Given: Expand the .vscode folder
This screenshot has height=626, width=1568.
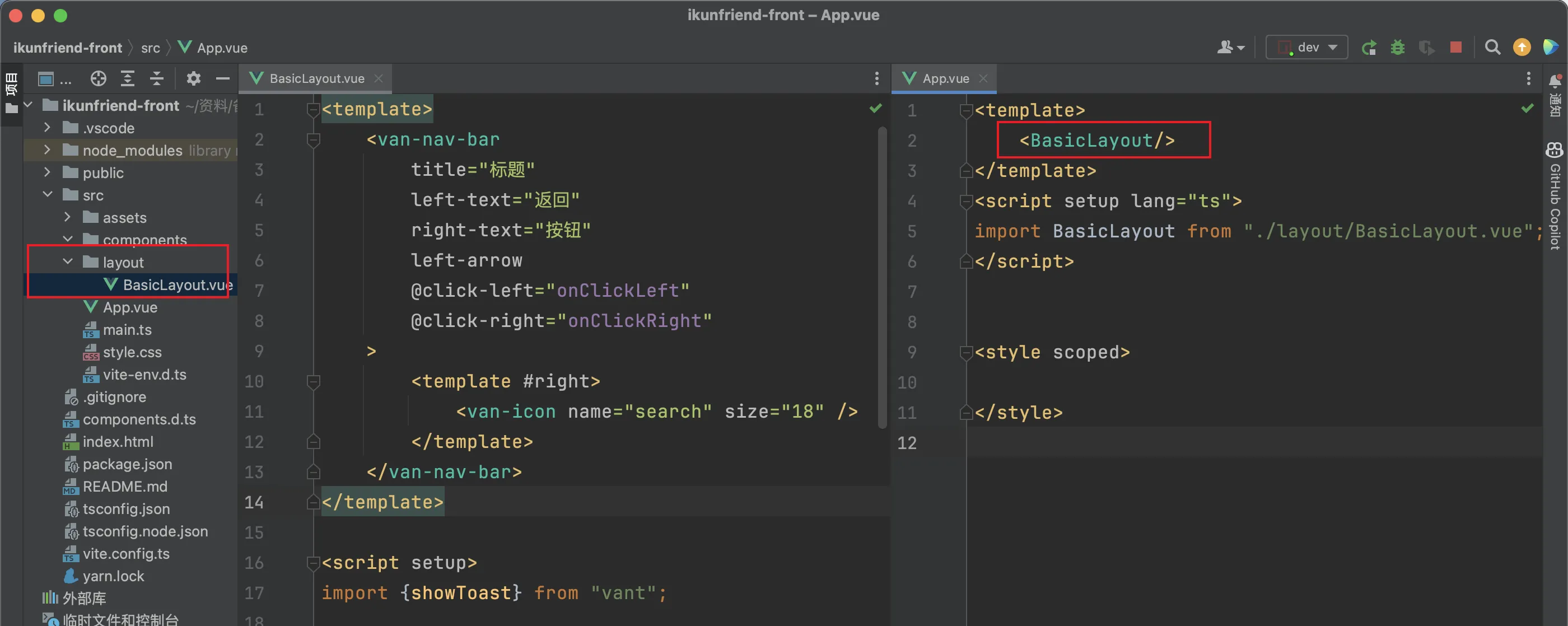Looking at the screenshot, I should pos(48,128).
